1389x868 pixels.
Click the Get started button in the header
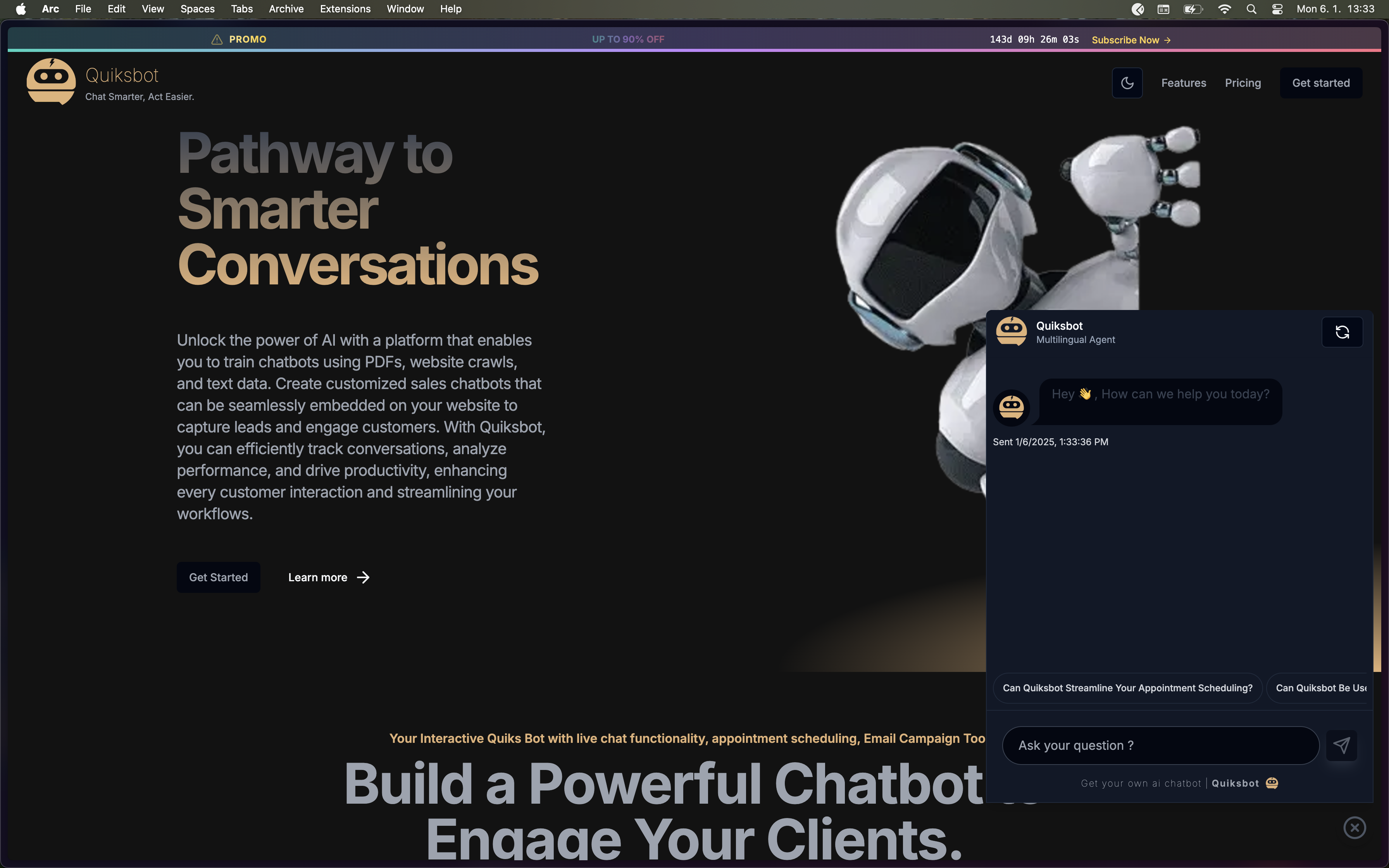click(1321, 83)
